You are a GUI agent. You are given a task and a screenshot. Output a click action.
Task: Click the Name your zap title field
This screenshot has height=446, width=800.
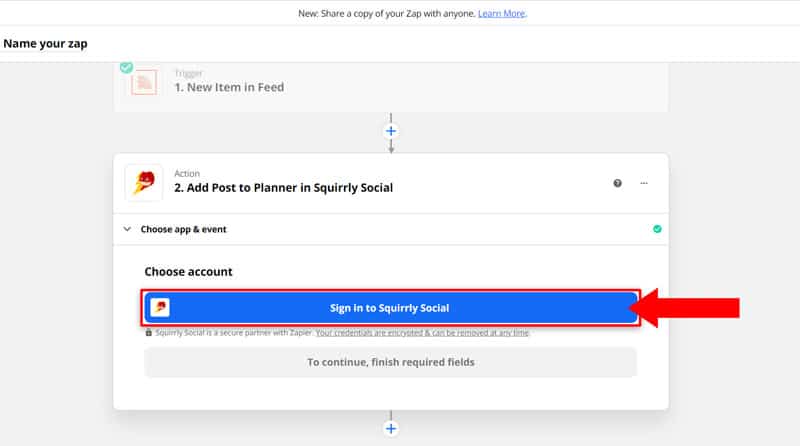coord(45,44)
